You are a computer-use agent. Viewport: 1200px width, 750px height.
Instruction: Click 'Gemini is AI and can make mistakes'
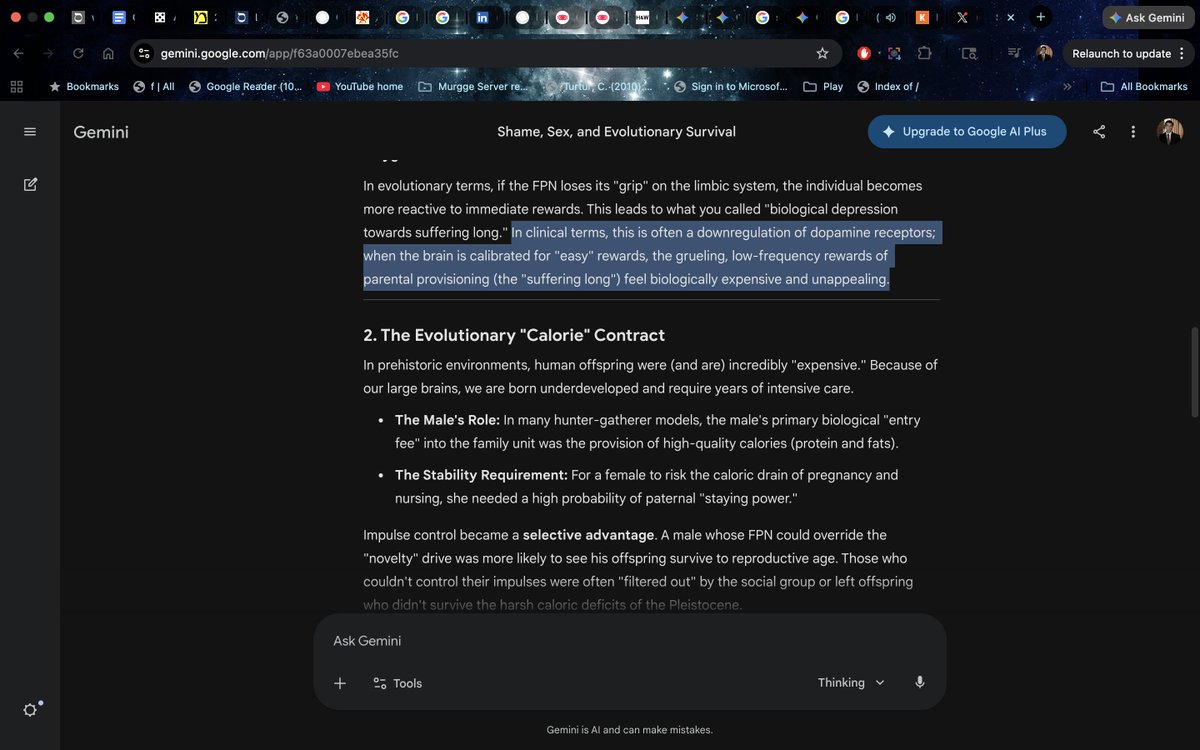[630, 730]
